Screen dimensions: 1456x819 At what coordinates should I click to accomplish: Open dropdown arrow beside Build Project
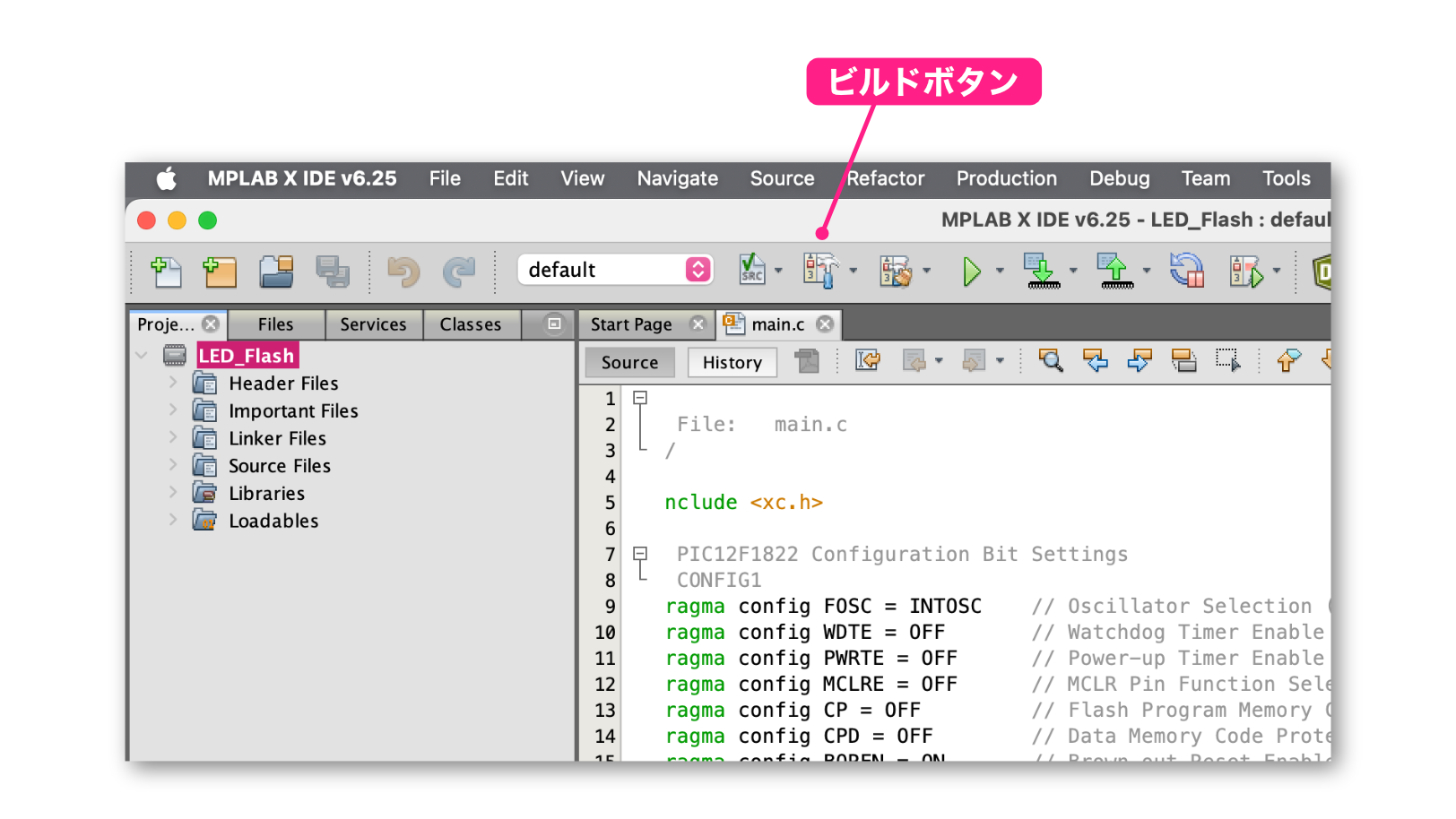point(853,271)
